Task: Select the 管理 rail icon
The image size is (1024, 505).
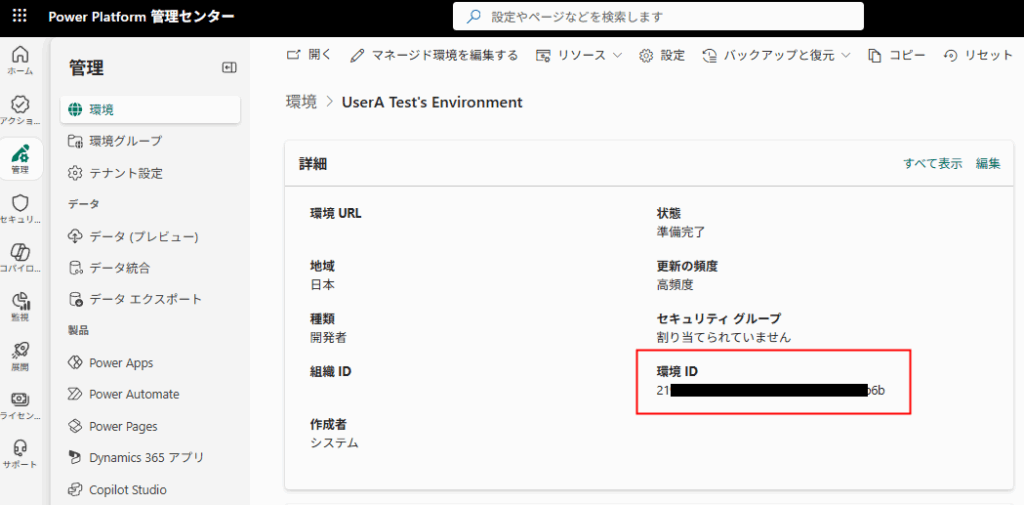Action: [x=20, y=159]
